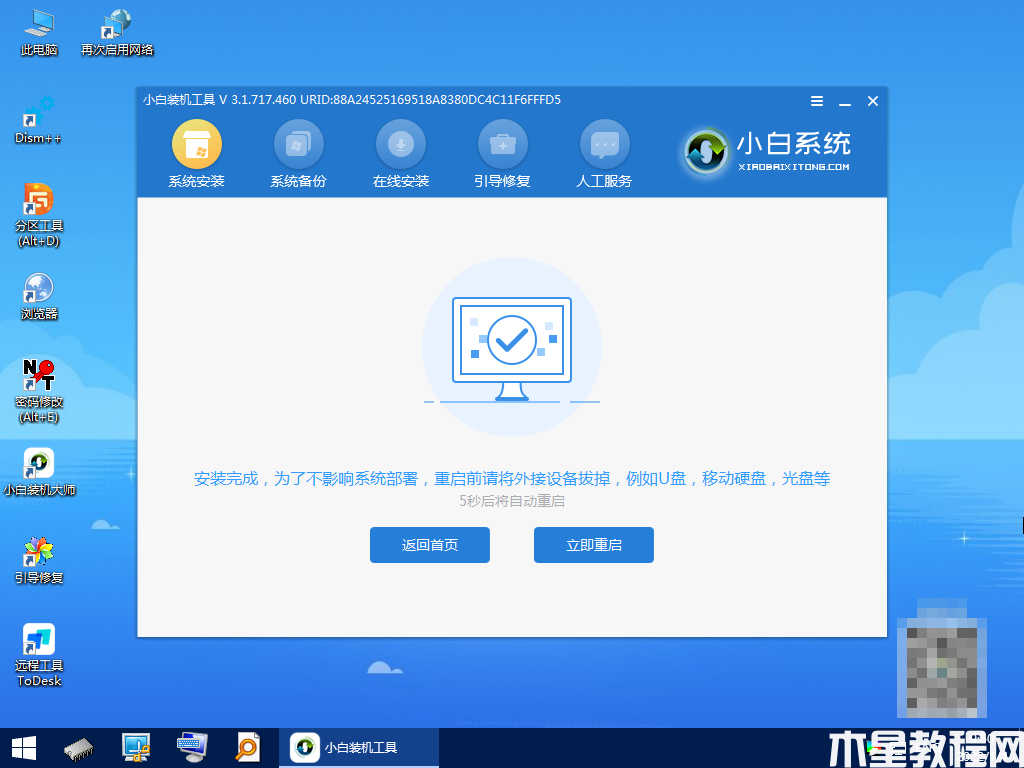Click the 返回首页 button
The width and height of the screenshot is (1024, 768).
[x=430, y=545]
